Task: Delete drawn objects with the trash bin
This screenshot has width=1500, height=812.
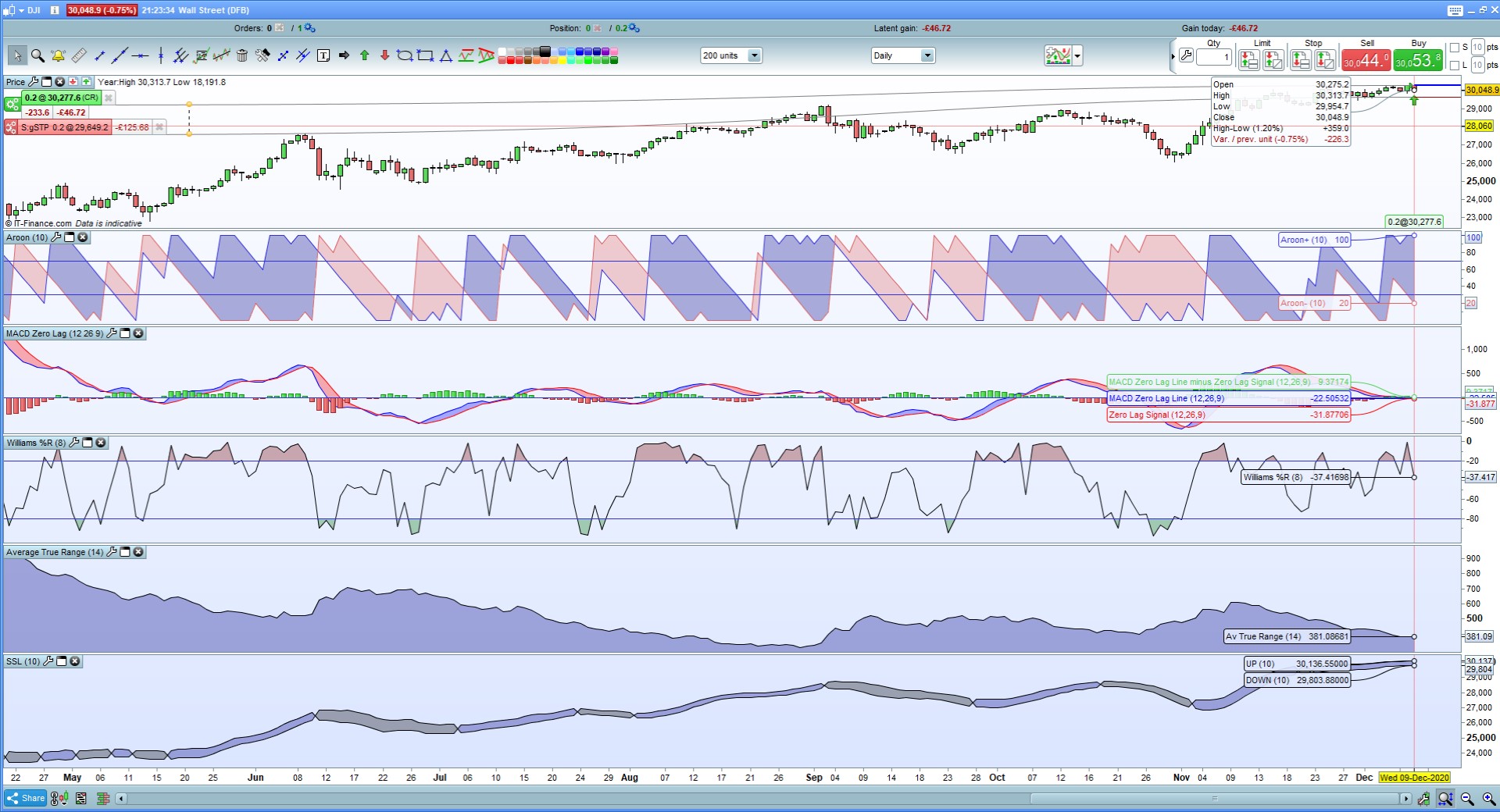Action: [x=242, y=55]
